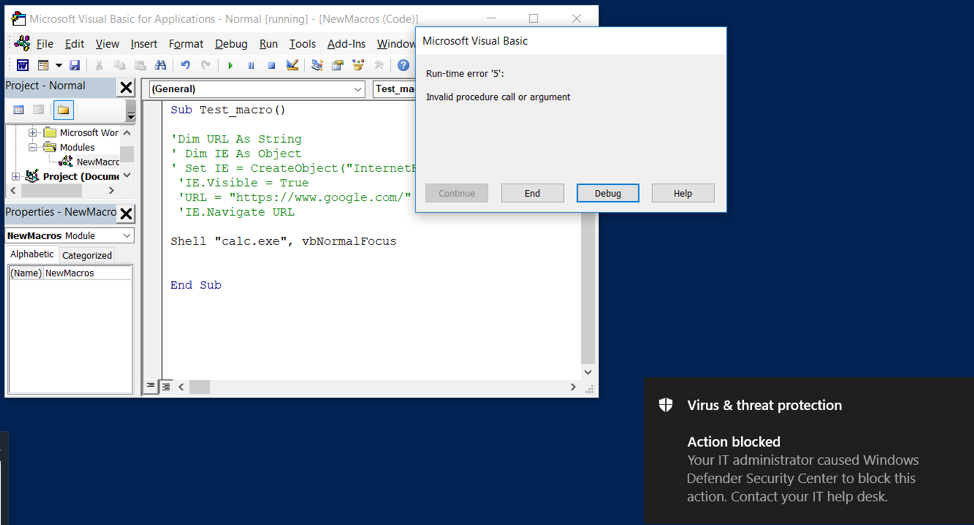The height and width of the screenshot is (525, 974).
Task: Open the Format menu
Action: [x=186, y=43]
